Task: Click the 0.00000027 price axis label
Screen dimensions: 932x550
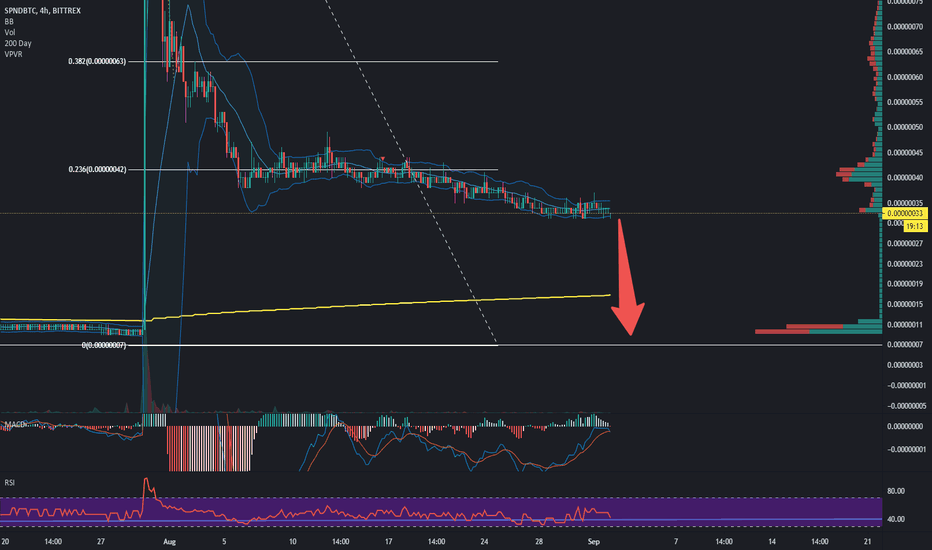Action: pyautogui.click(x=905, y=244)
